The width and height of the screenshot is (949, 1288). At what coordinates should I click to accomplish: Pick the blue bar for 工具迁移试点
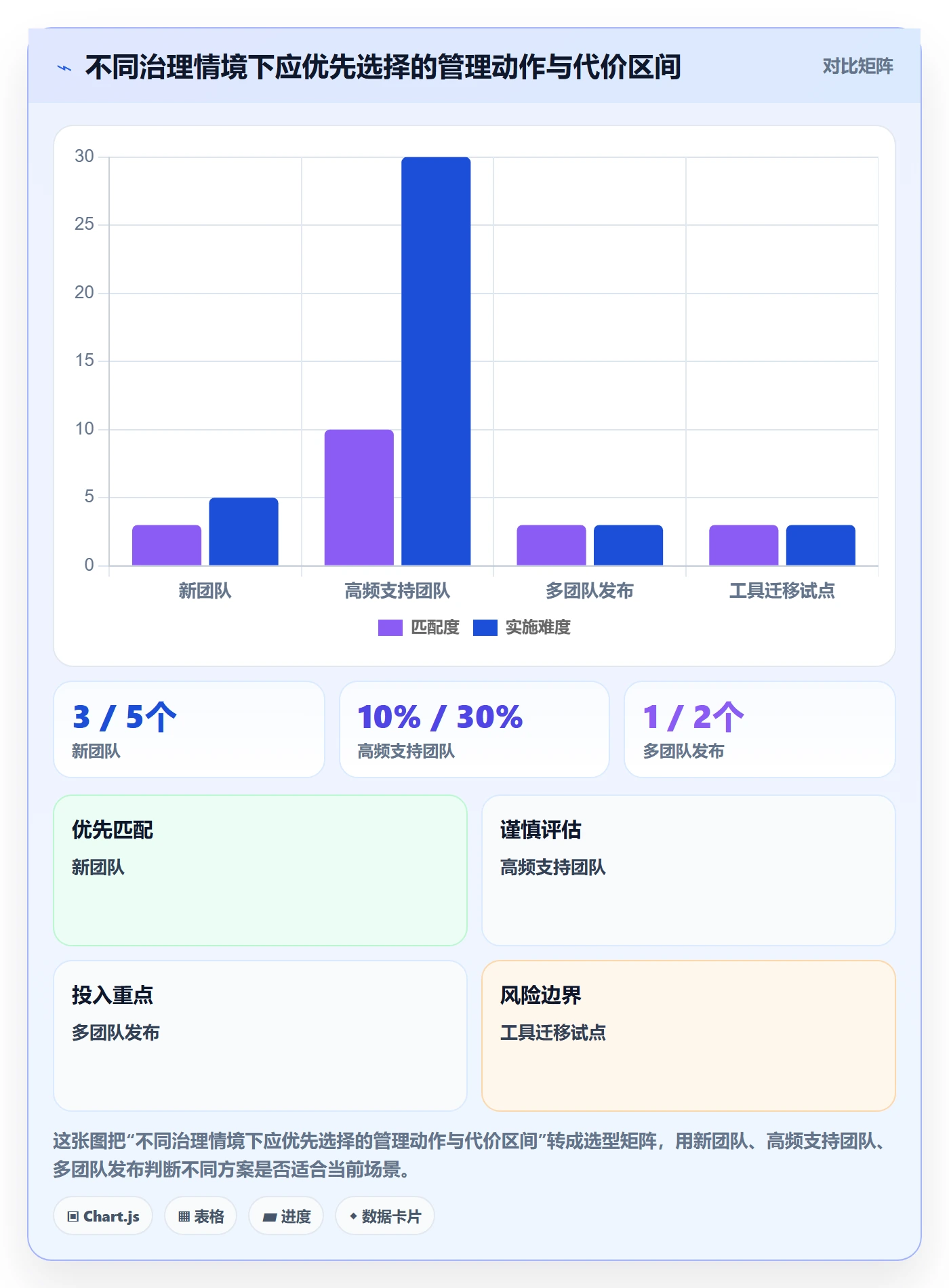coord(821,545)
